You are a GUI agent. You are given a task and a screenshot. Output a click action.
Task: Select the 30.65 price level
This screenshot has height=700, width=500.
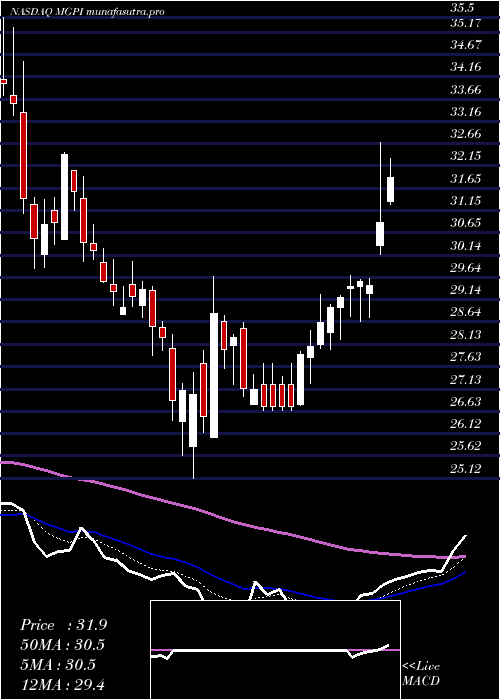pyautogui.click(x=466, y=223)
